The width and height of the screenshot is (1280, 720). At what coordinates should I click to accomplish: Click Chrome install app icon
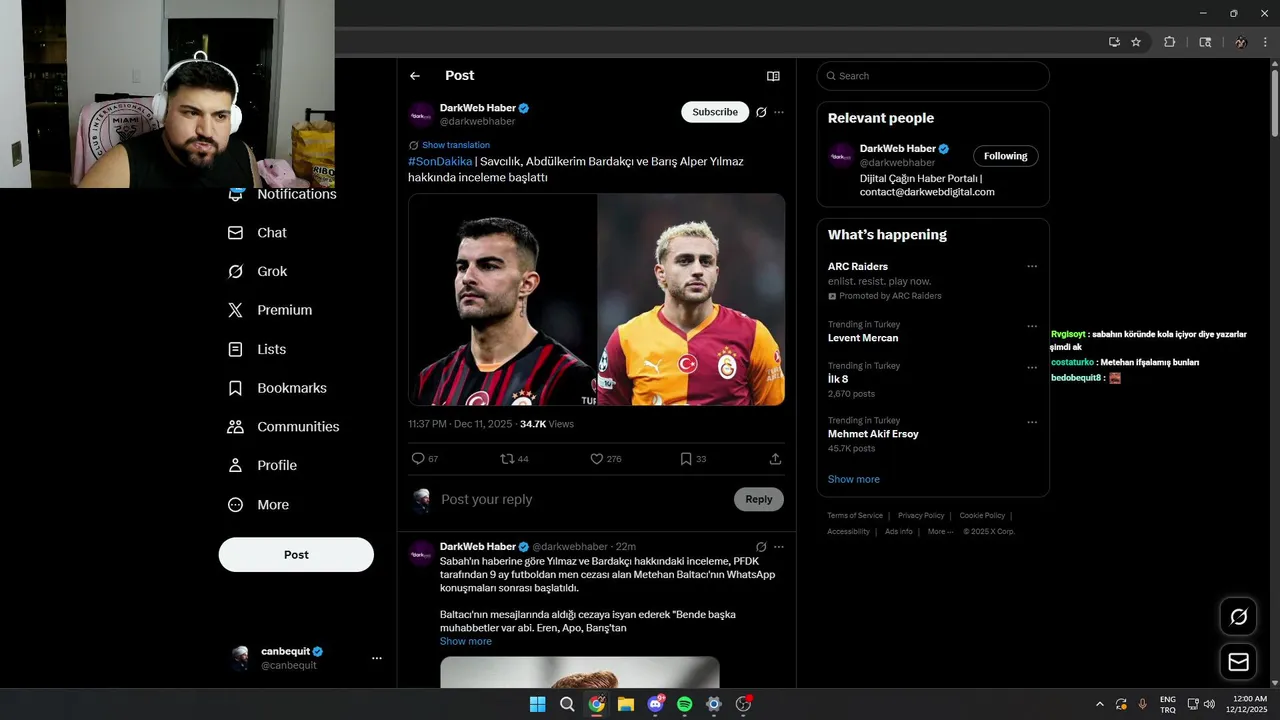(x=1114, y=42)
